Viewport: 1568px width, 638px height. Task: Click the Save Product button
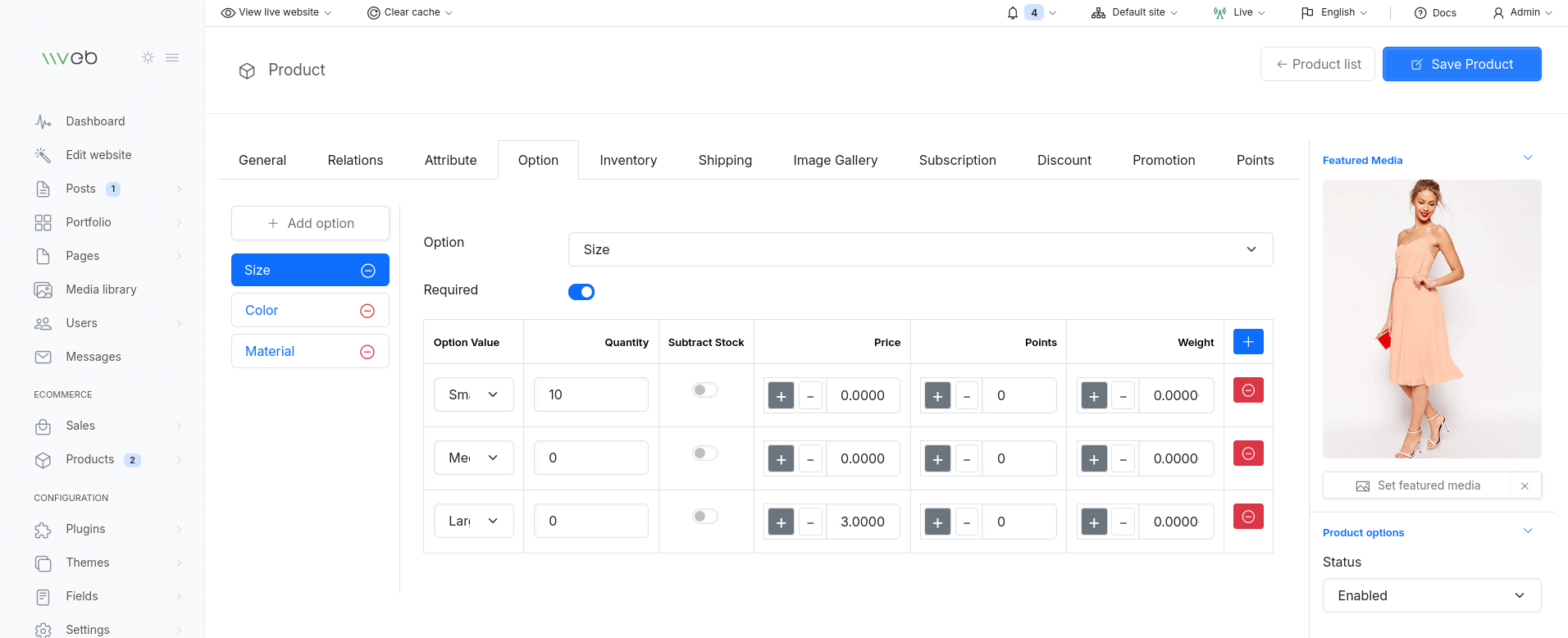coord(1461,64)
